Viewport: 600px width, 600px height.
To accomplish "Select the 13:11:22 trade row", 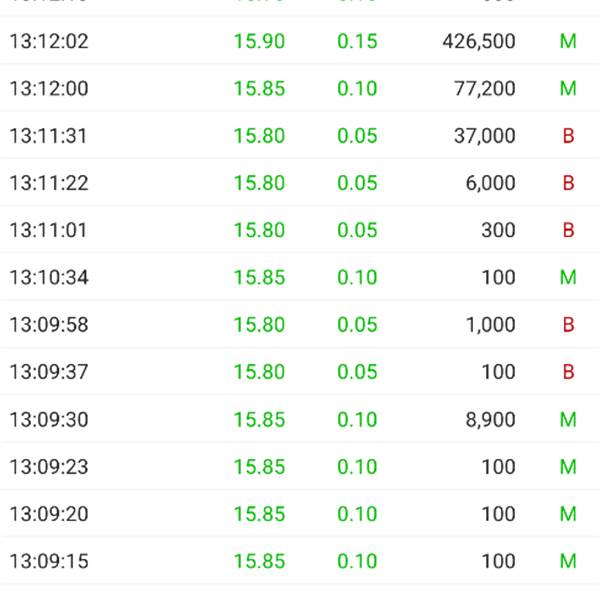I will (x=300, y=183).
